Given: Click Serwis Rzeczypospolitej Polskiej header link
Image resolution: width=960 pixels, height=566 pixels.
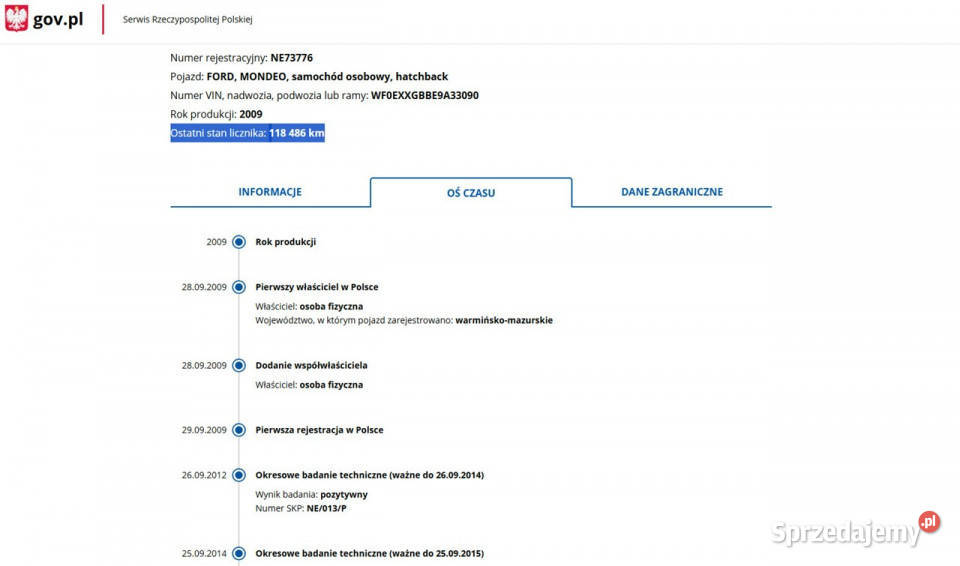Looking at the screenshot, I should click(x=187, y=20).
